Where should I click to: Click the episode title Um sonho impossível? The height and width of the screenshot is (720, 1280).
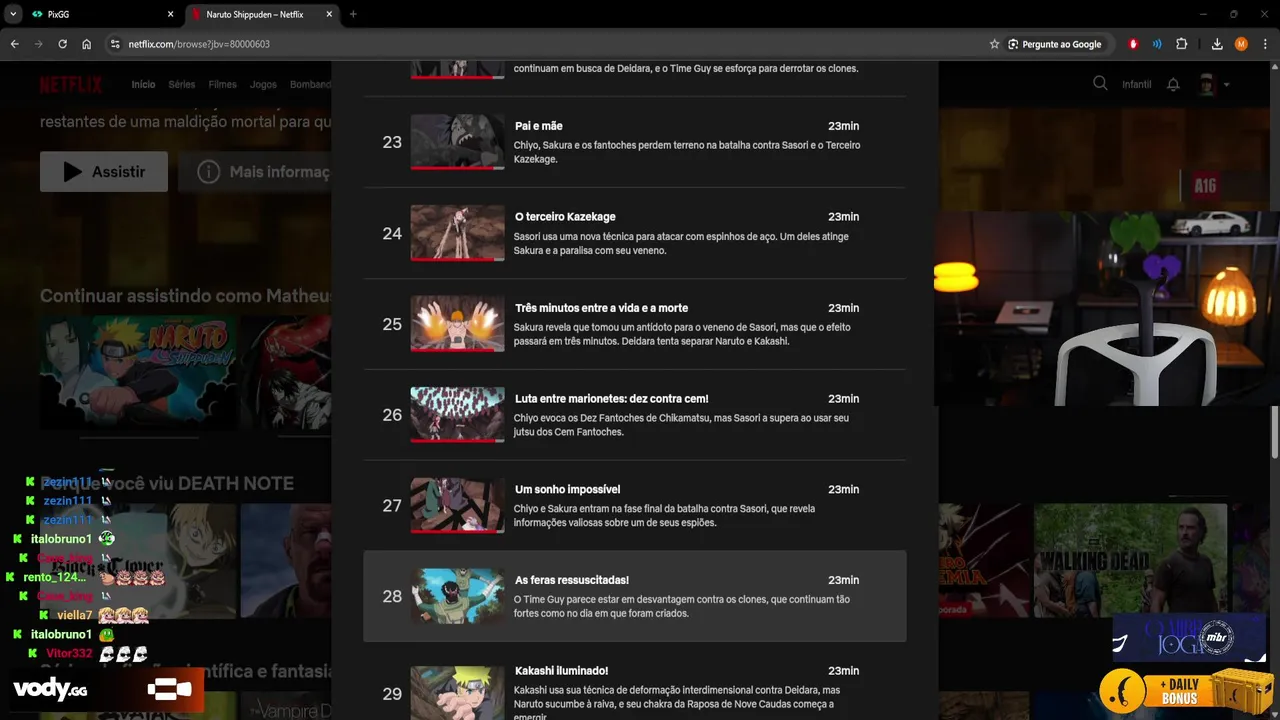(x=568, y=490)
